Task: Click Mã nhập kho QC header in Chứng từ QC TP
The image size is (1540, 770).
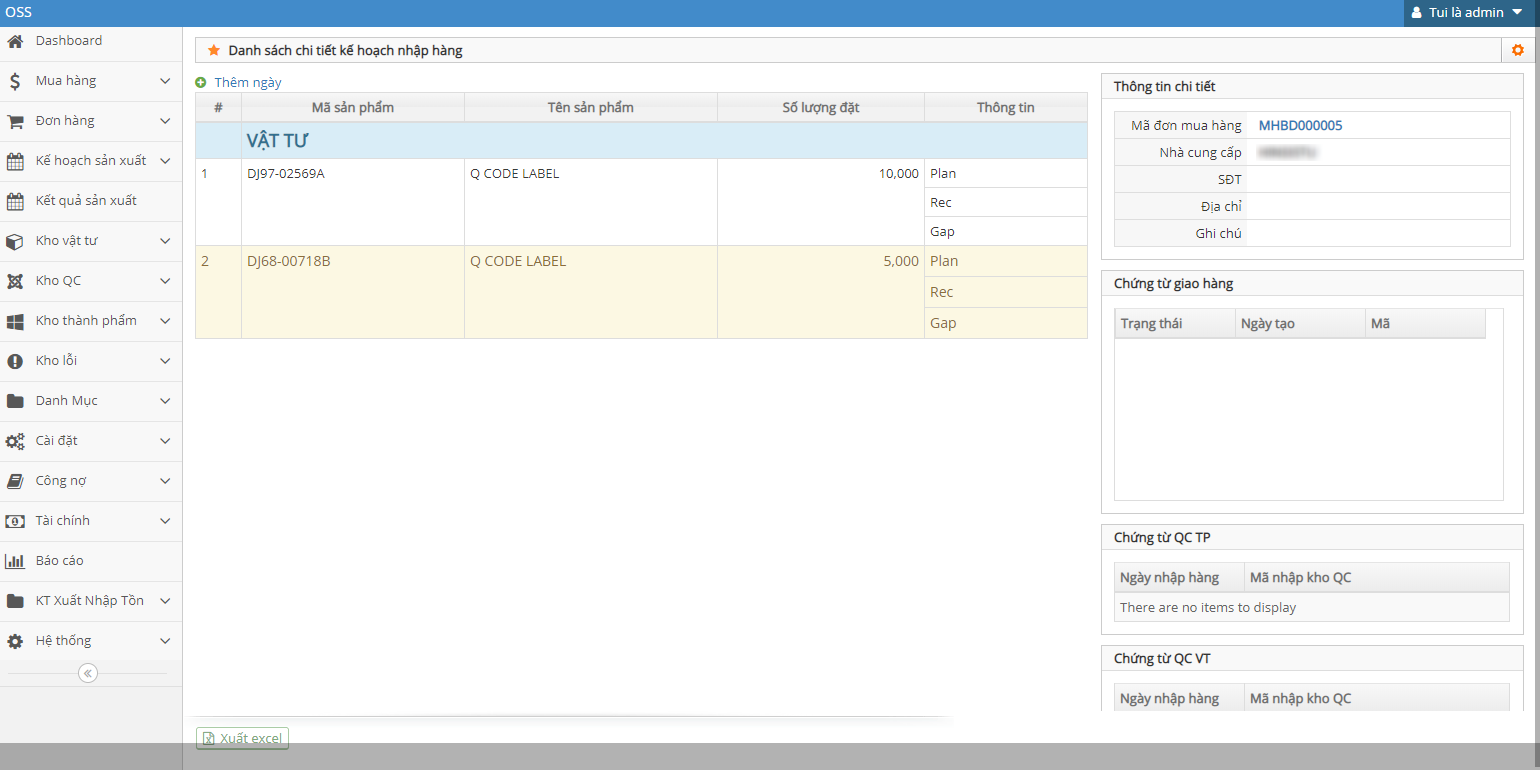Action: pos(1377,578)
